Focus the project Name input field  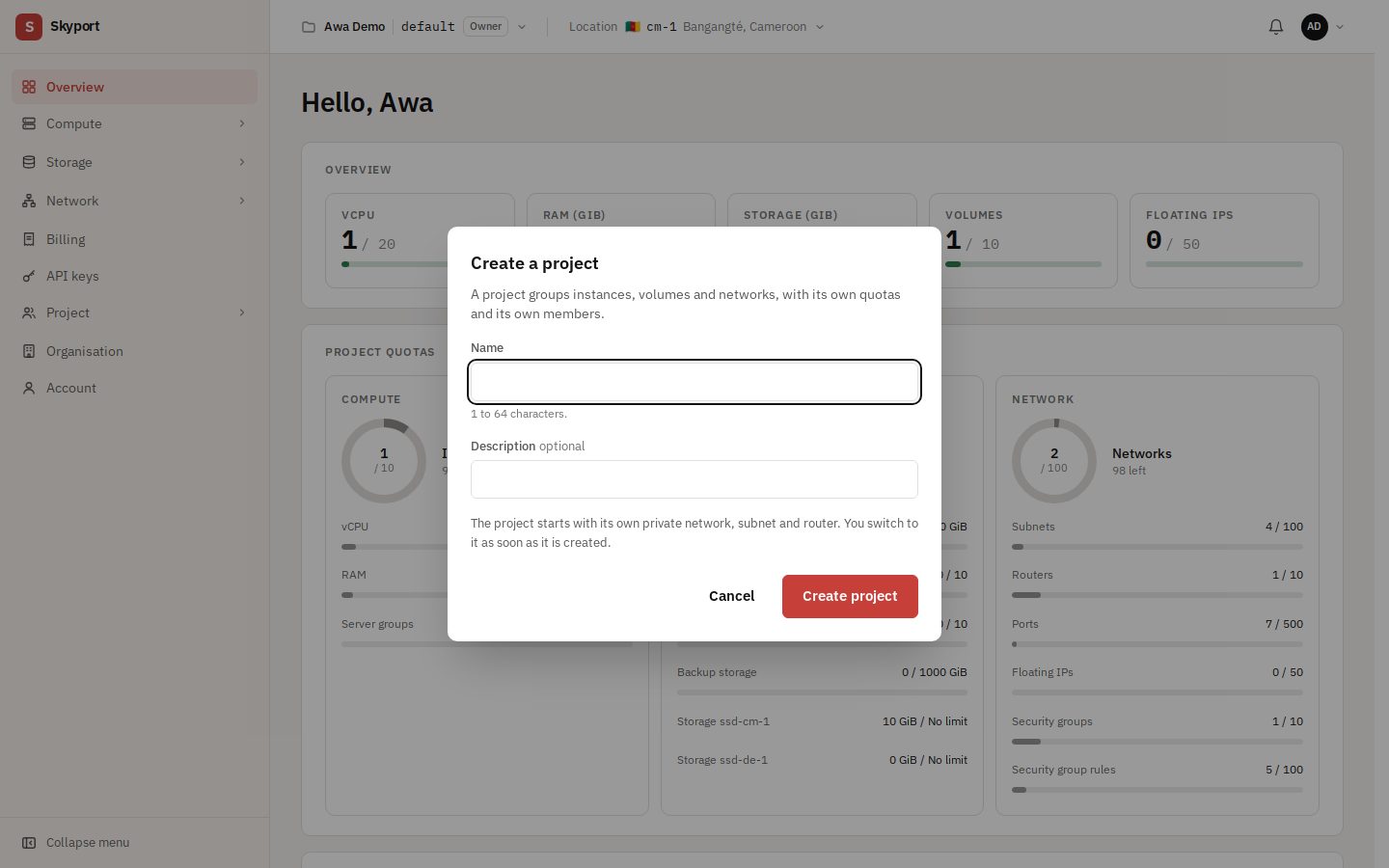(694, 382)
